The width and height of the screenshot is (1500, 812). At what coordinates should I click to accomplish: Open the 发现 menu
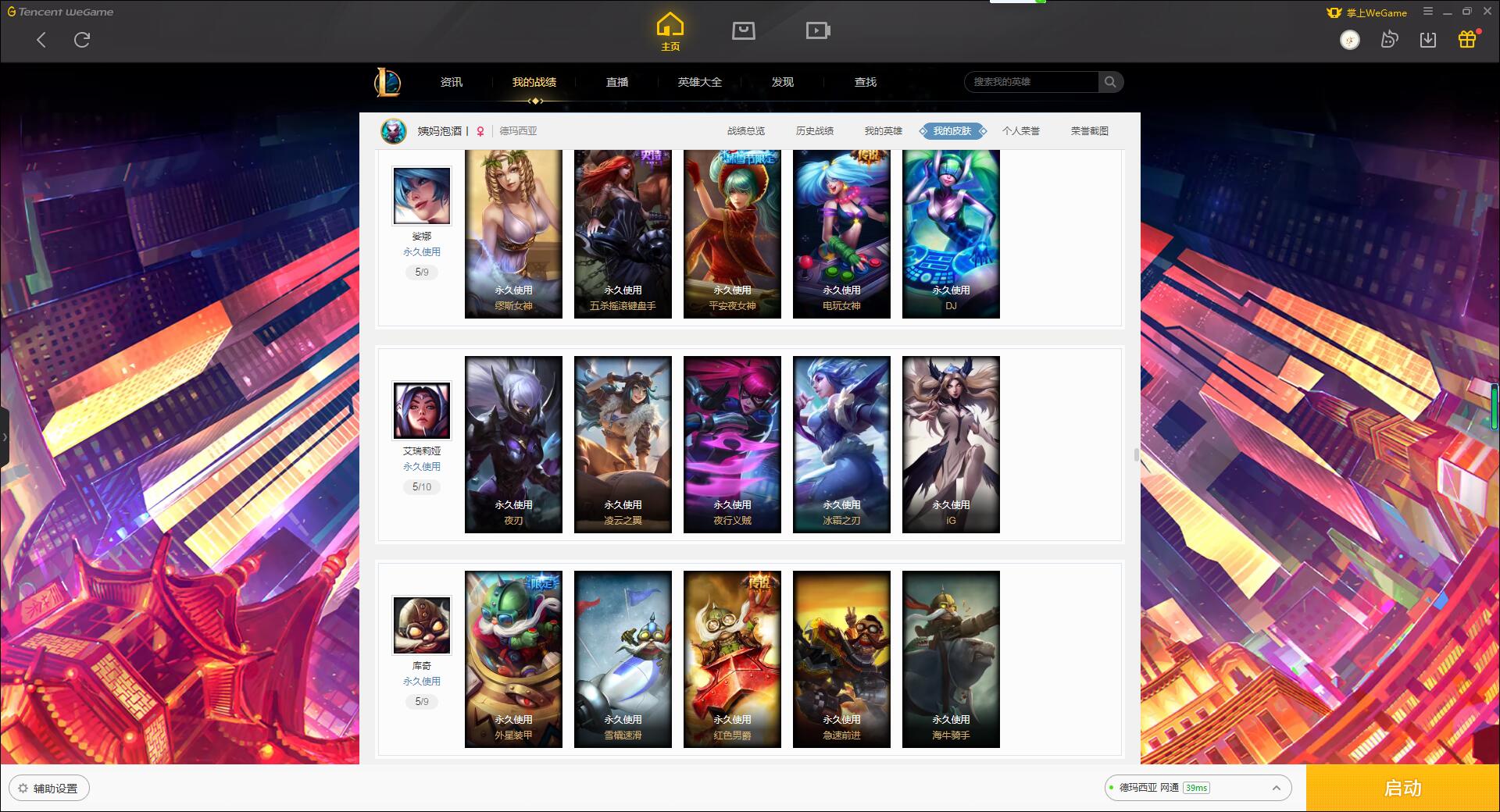coord(783,82)
